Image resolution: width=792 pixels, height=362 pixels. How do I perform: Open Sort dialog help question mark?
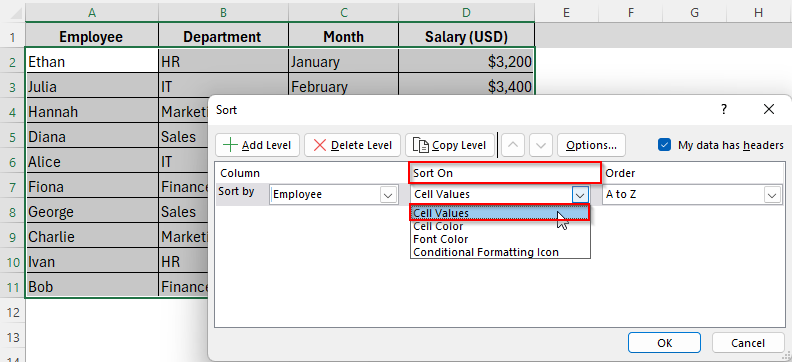coord(724,109)
